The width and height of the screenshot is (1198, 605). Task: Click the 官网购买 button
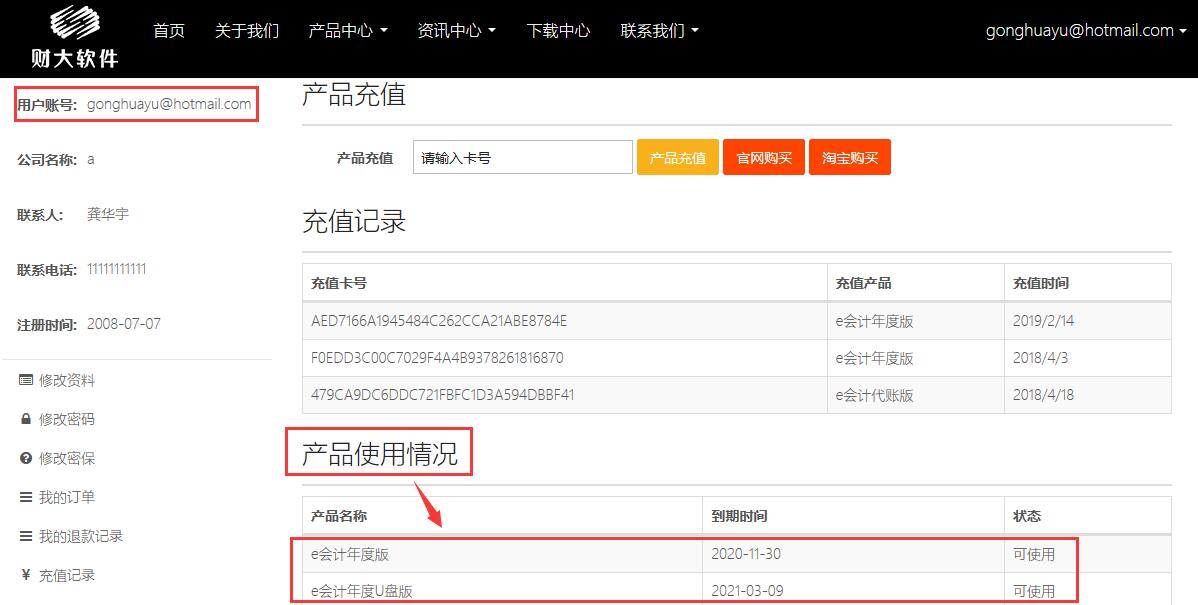pos(764,157)
